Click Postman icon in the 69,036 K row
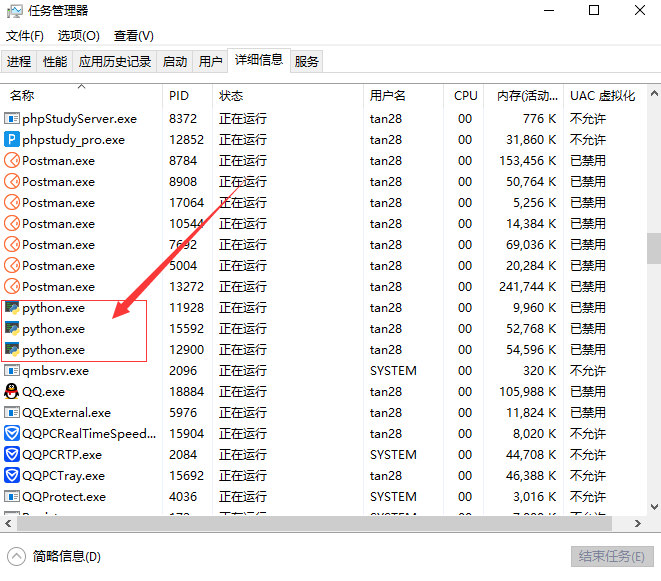Screen dimensions: 661x581 12,245
